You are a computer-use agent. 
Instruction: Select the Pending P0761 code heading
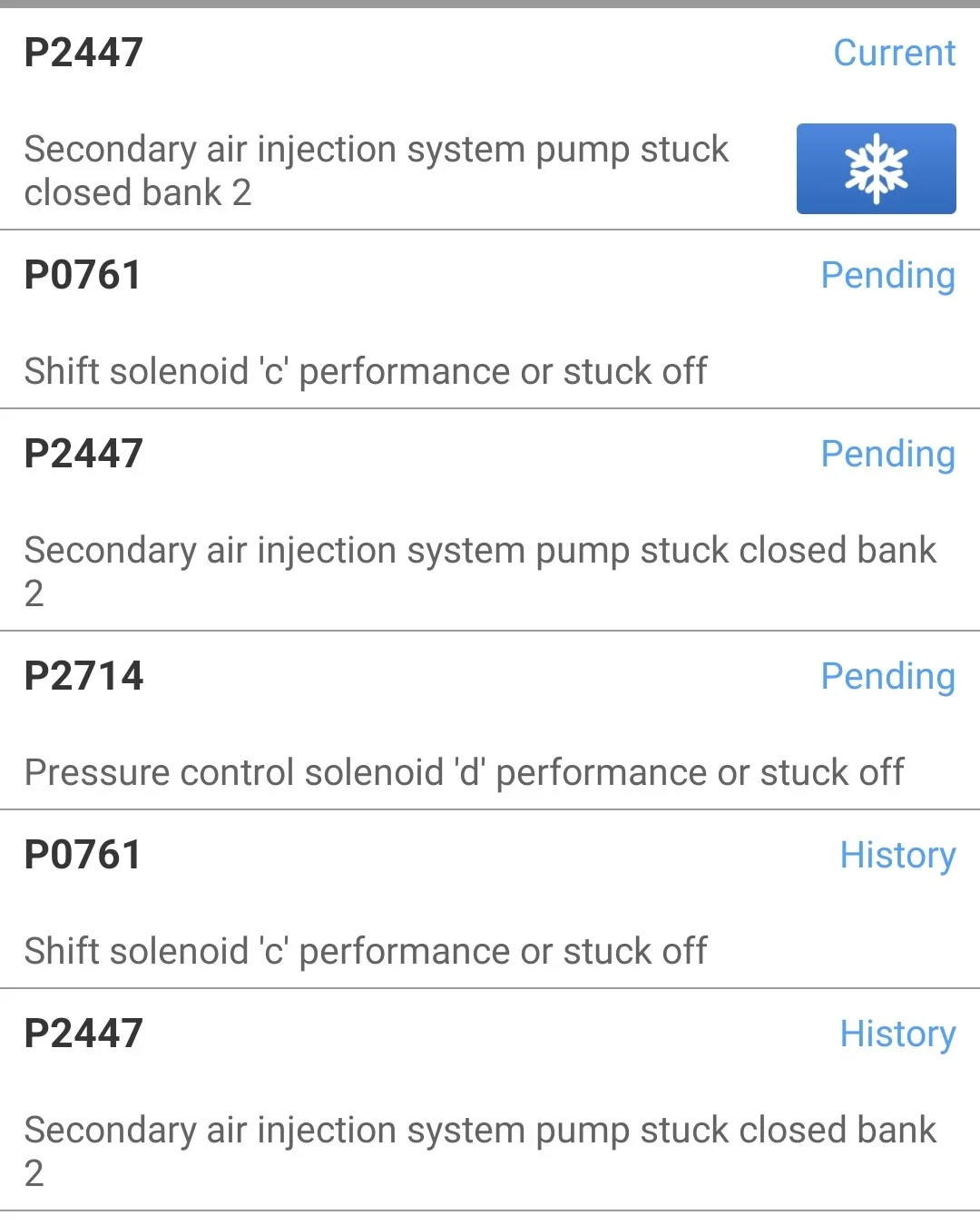click(83, 275)
